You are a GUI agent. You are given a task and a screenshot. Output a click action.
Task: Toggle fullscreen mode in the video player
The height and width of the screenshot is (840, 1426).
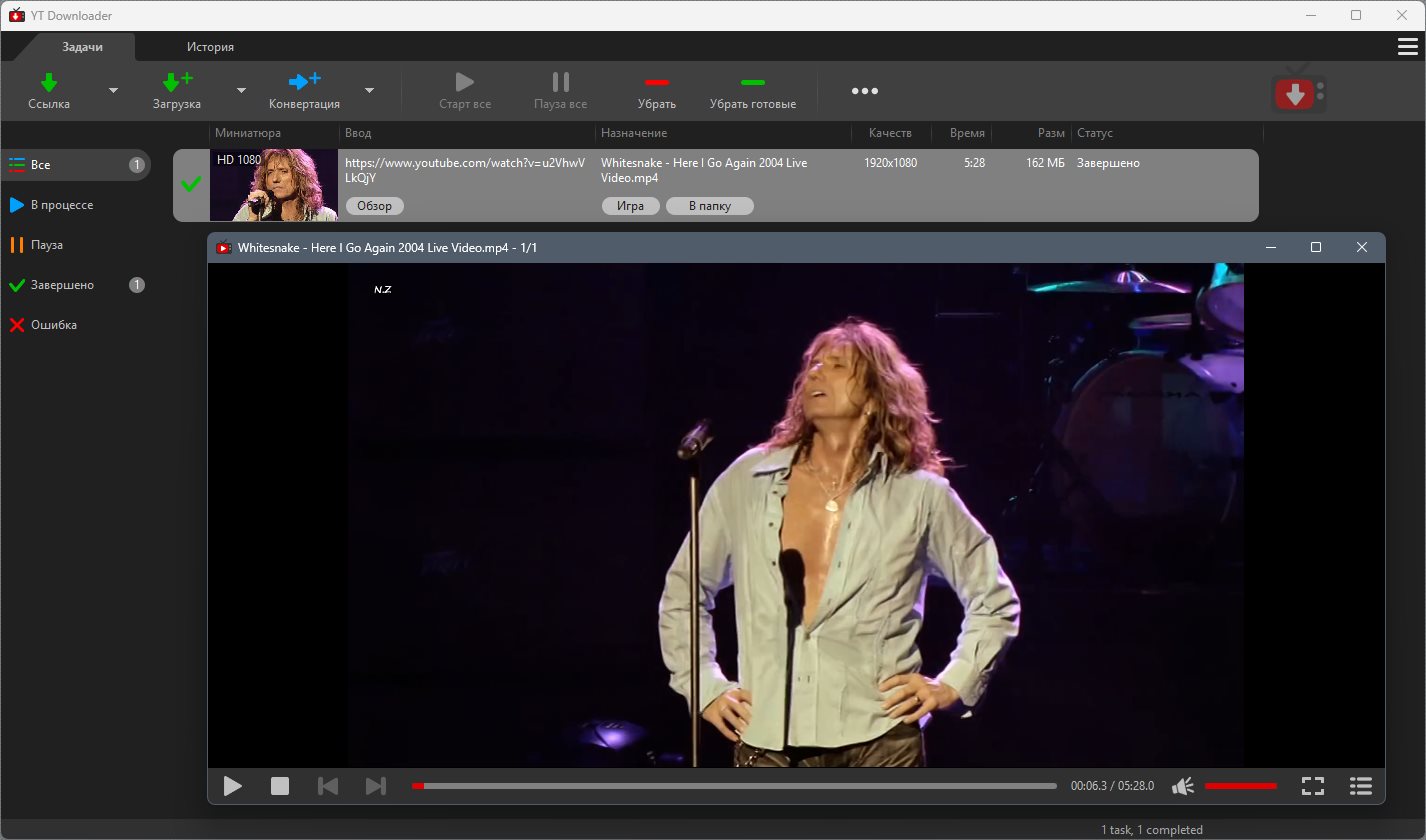1313,786
